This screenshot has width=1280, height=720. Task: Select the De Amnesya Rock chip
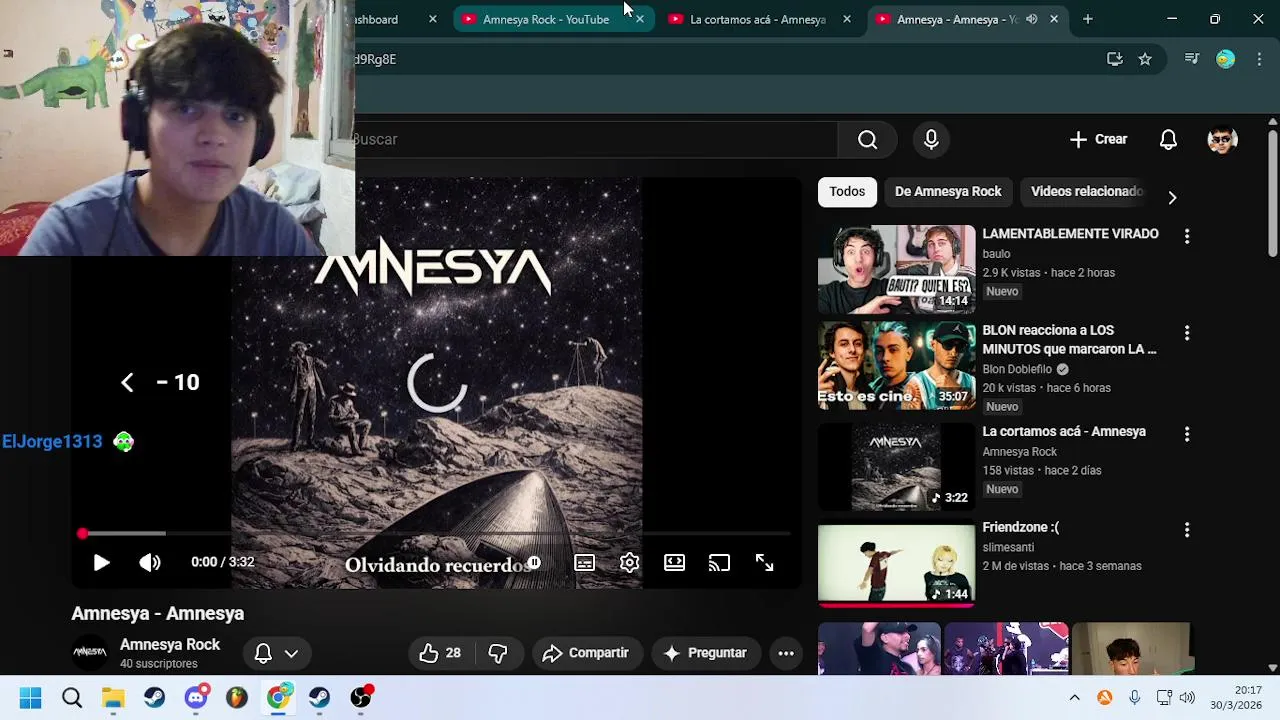click(x=948, y=192)
